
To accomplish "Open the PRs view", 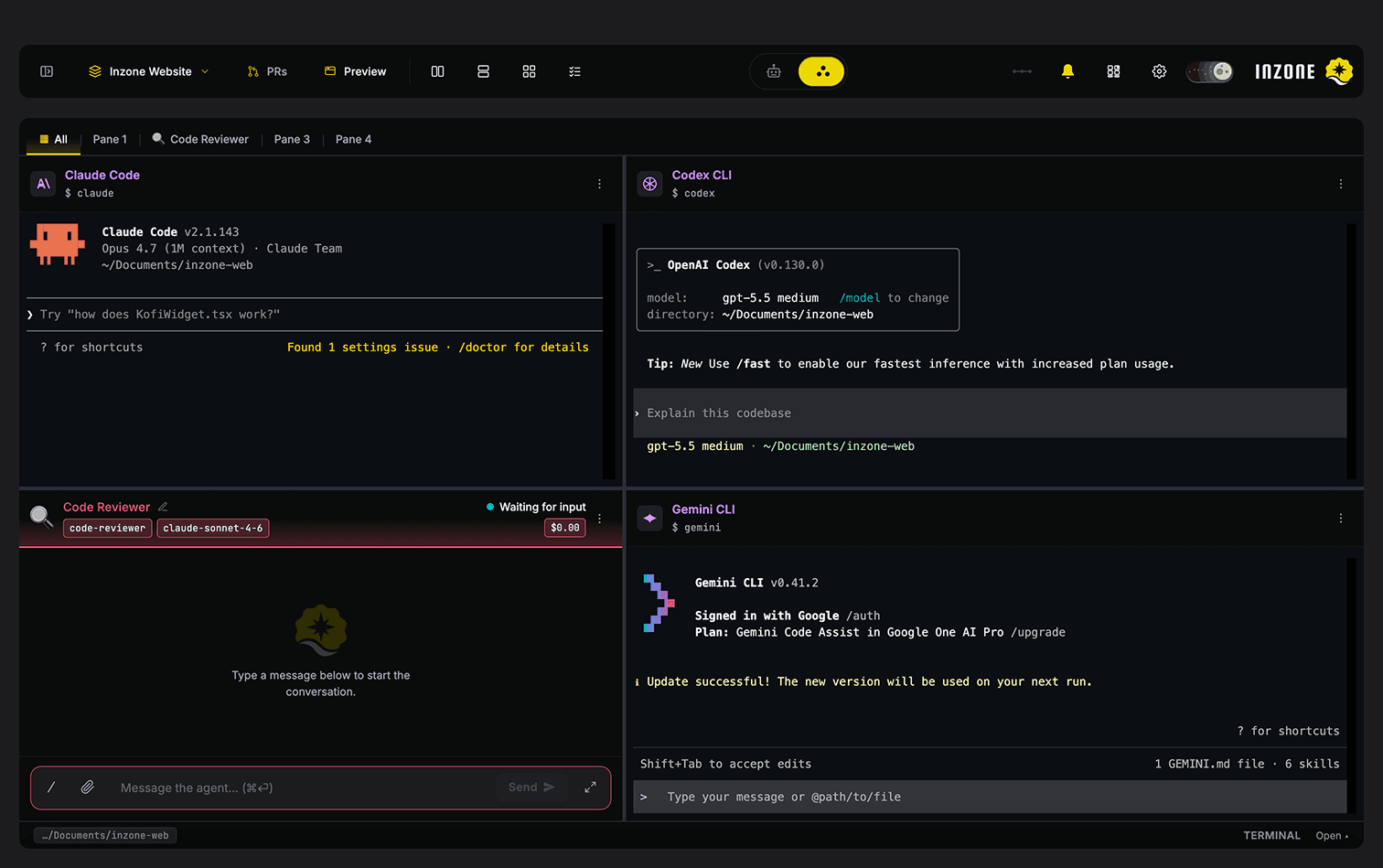I will click(267, 71).
